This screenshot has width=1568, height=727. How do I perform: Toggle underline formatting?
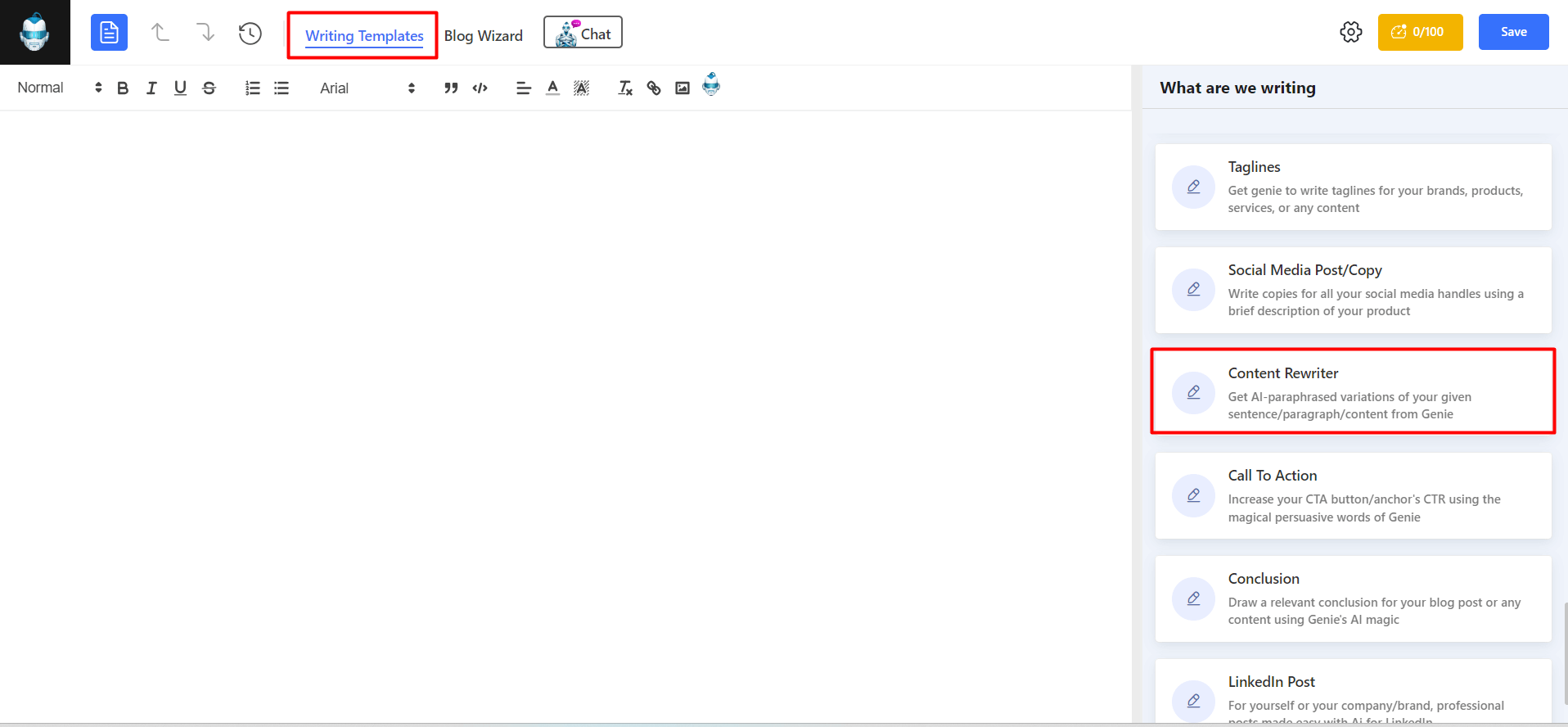(180, 88)
